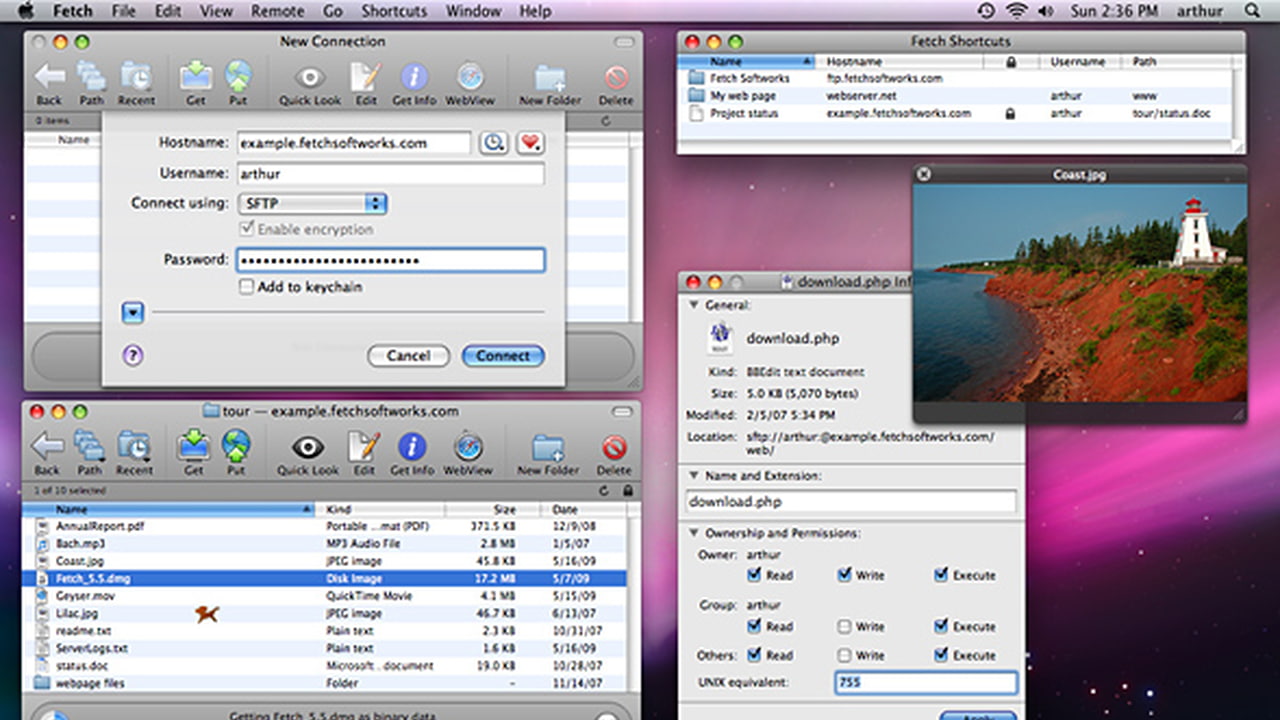Expand more connection options disclosure button
The width and height of the screenshot is (1280, 720).
click(x=133, y=313)
